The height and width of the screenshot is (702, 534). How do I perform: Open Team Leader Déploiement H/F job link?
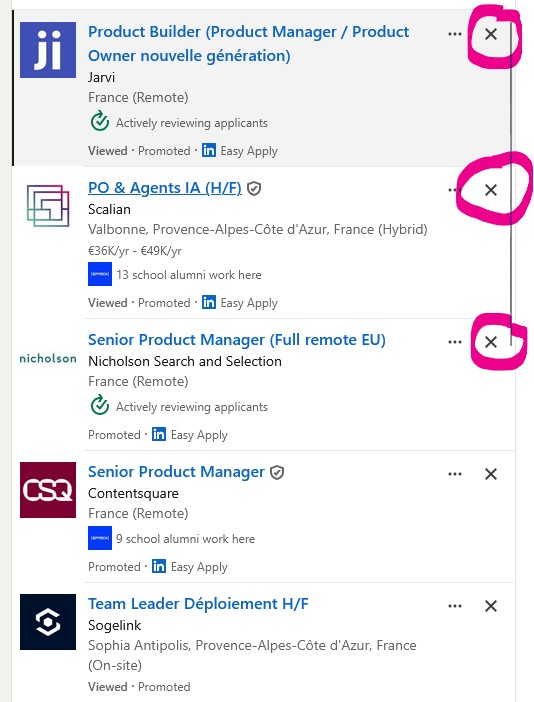198,604
